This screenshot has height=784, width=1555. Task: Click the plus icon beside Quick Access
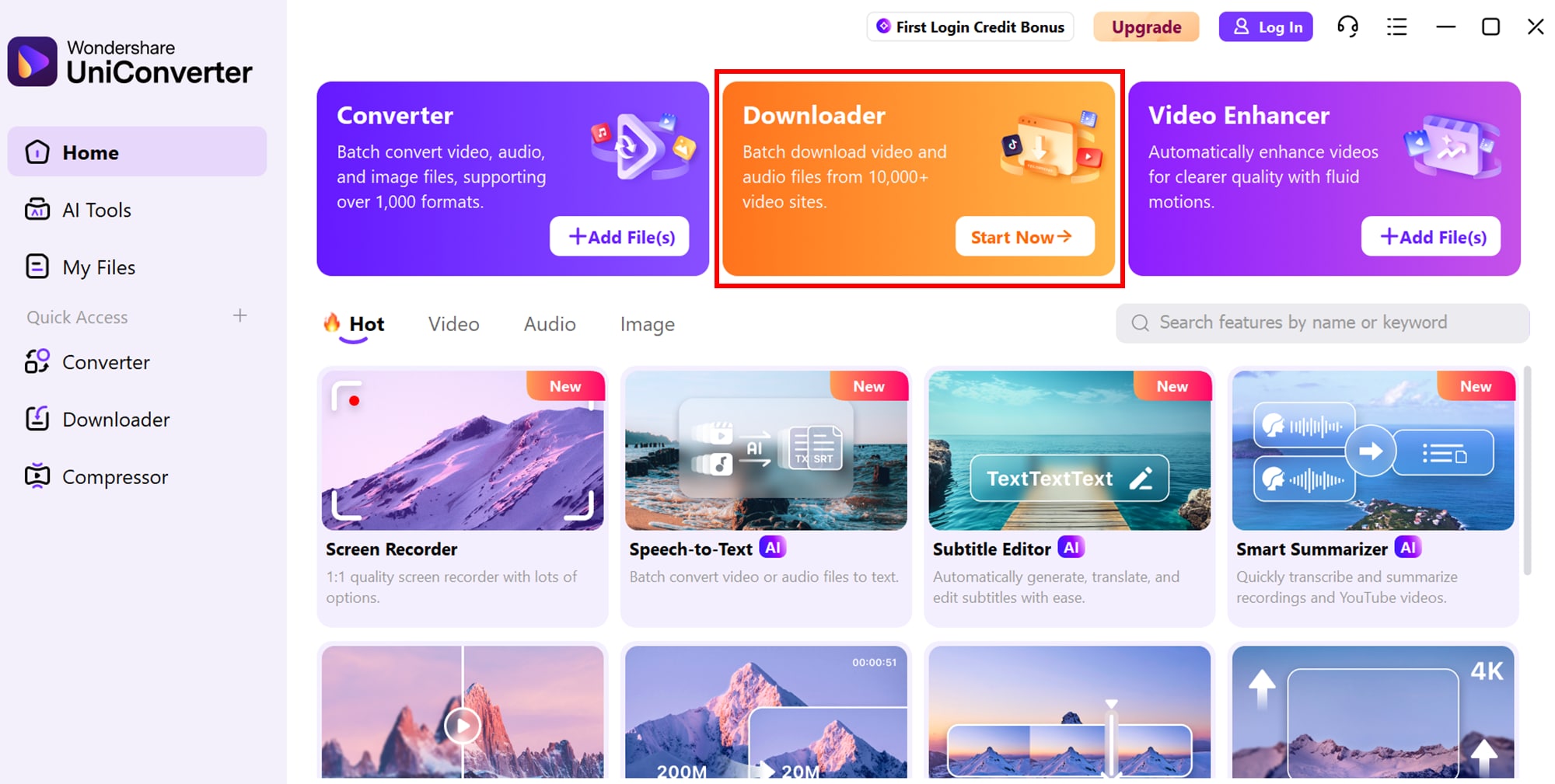pos(240,315)
